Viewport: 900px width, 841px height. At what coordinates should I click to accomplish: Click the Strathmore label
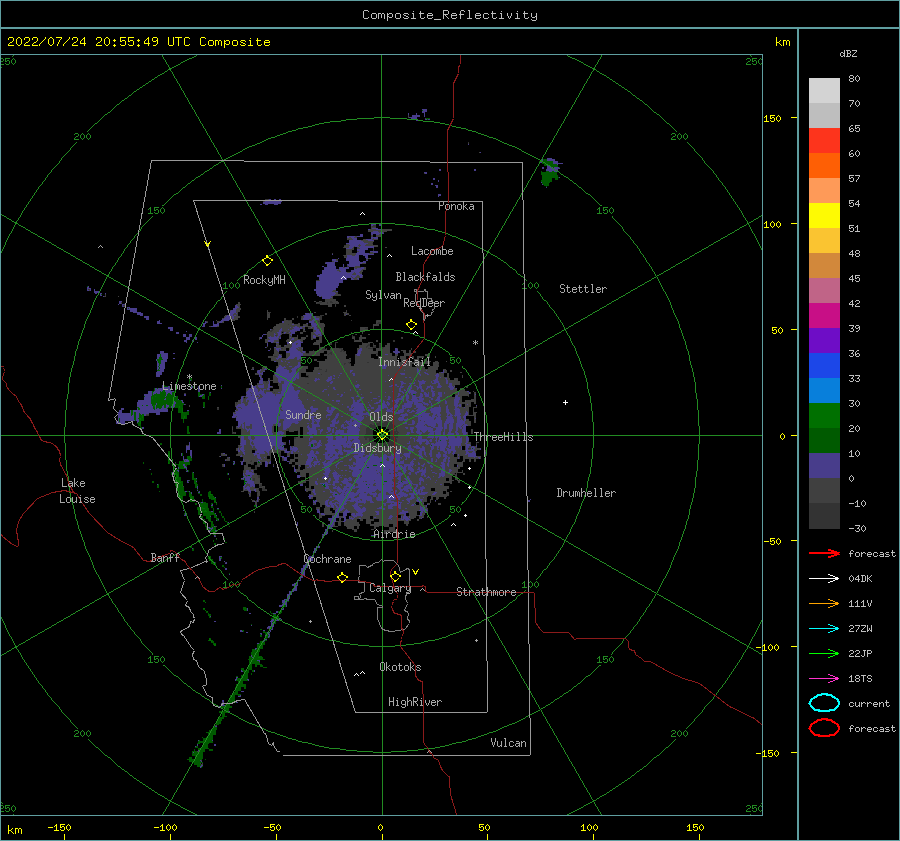(486, 592)
